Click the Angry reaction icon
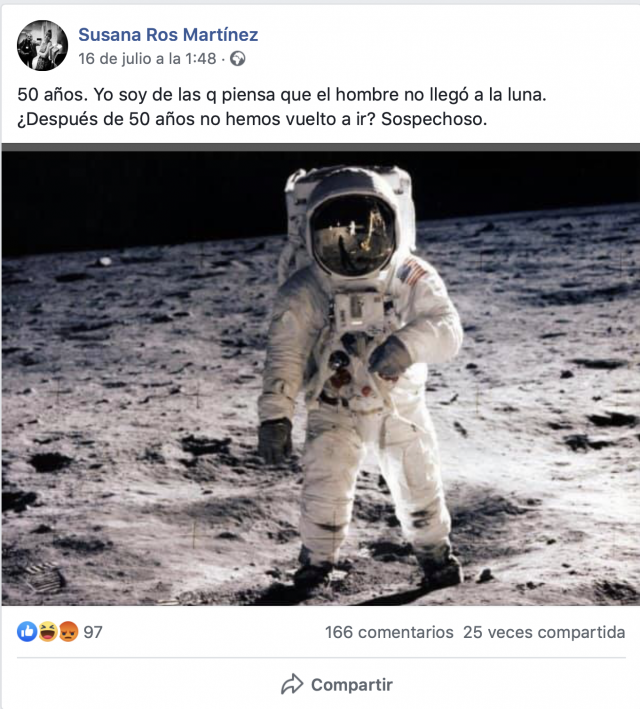This screenshot has height=709, width=640. click(68, 632)
